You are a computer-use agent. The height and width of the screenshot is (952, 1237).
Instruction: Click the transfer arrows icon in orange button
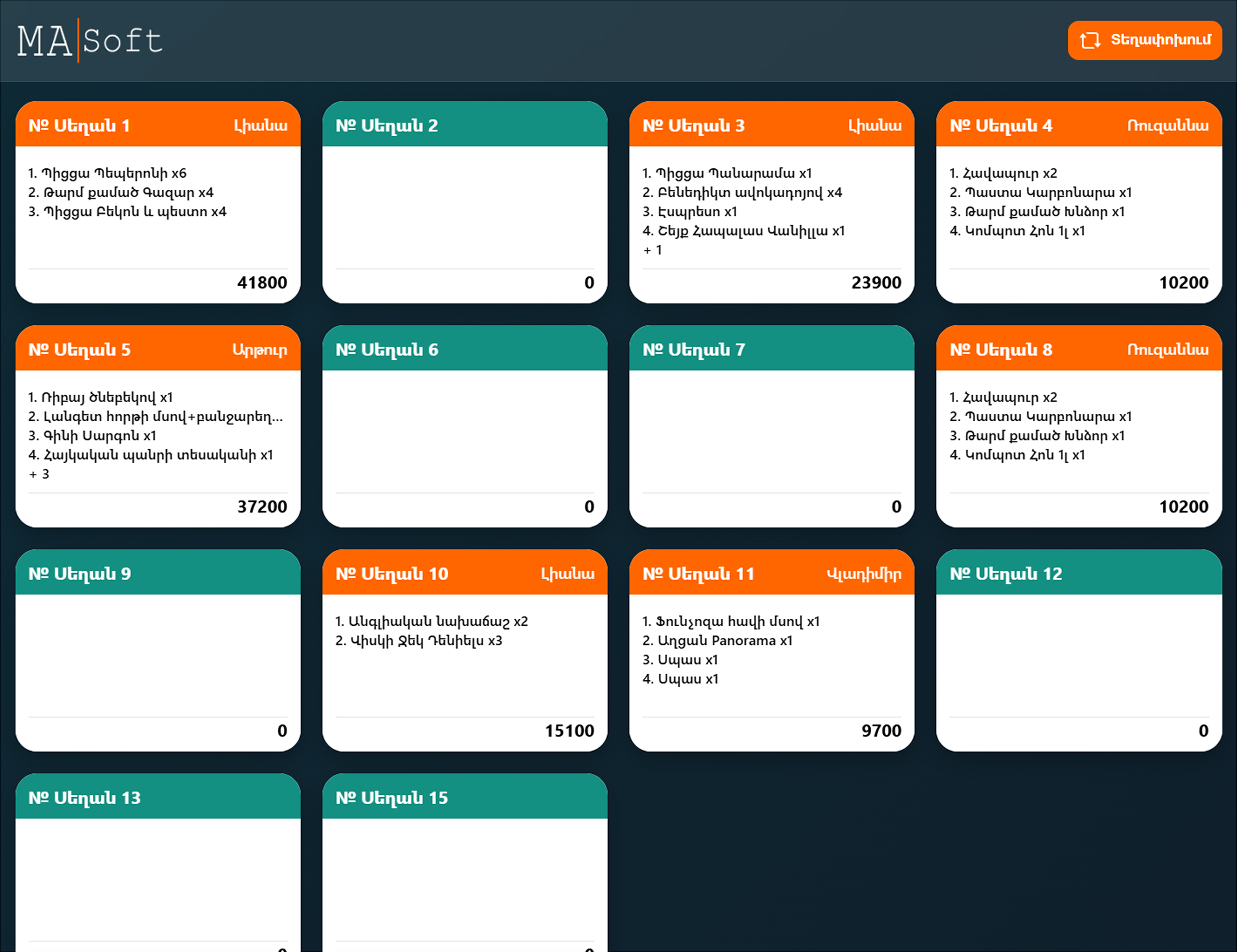coord(1090,40)
